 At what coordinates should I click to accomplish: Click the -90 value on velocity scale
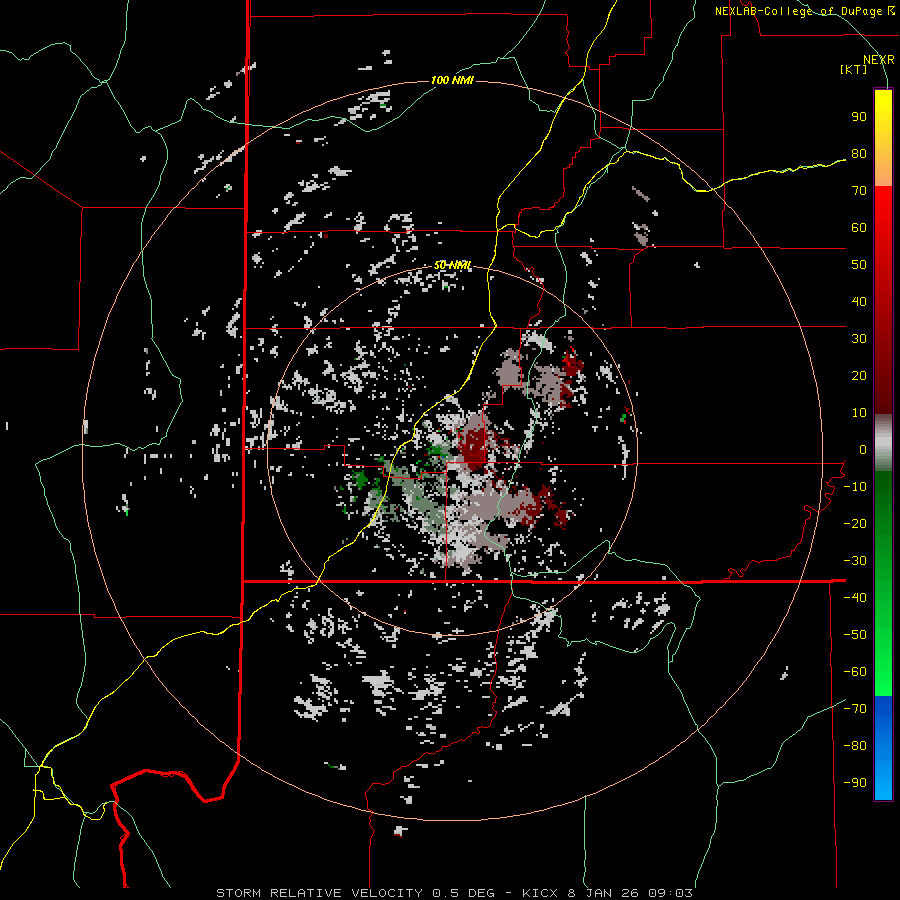[x=855, y=783]
